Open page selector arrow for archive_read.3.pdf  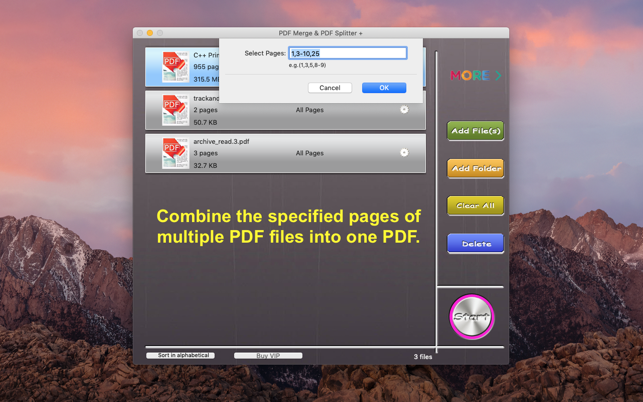coord(404,153)
